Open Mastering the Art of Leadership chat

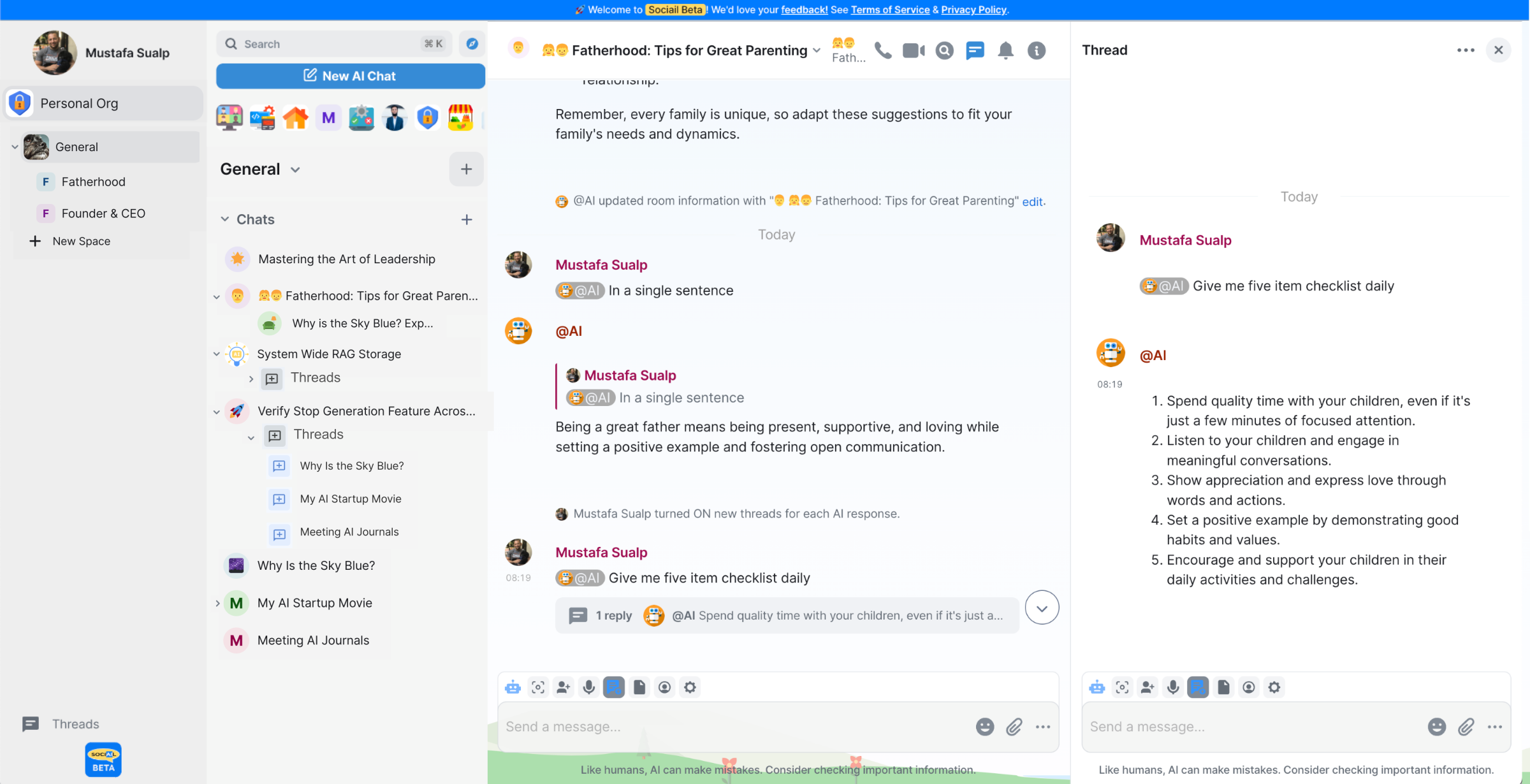pos(347,259)
